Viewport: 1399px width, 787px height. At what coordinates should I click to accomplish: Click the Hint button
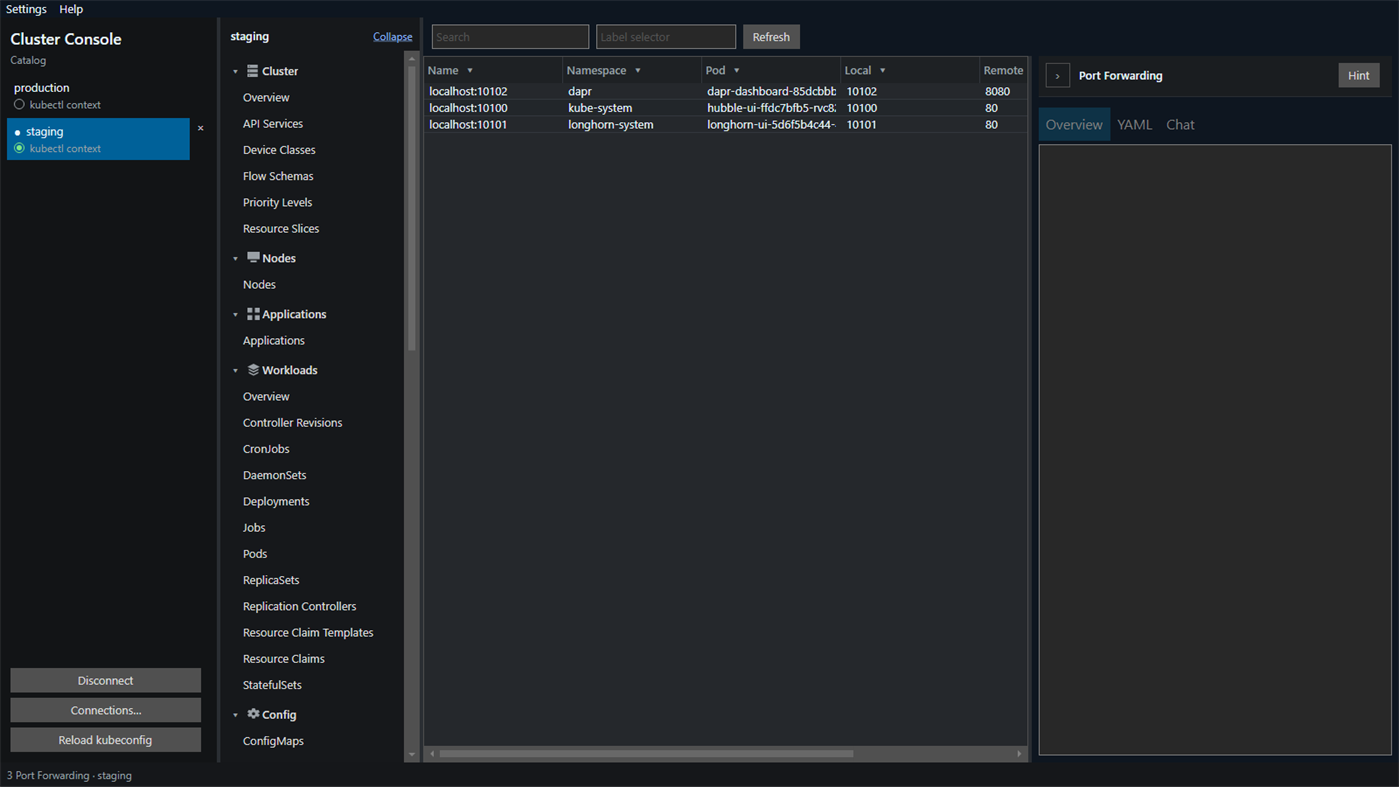[1358, 75]
